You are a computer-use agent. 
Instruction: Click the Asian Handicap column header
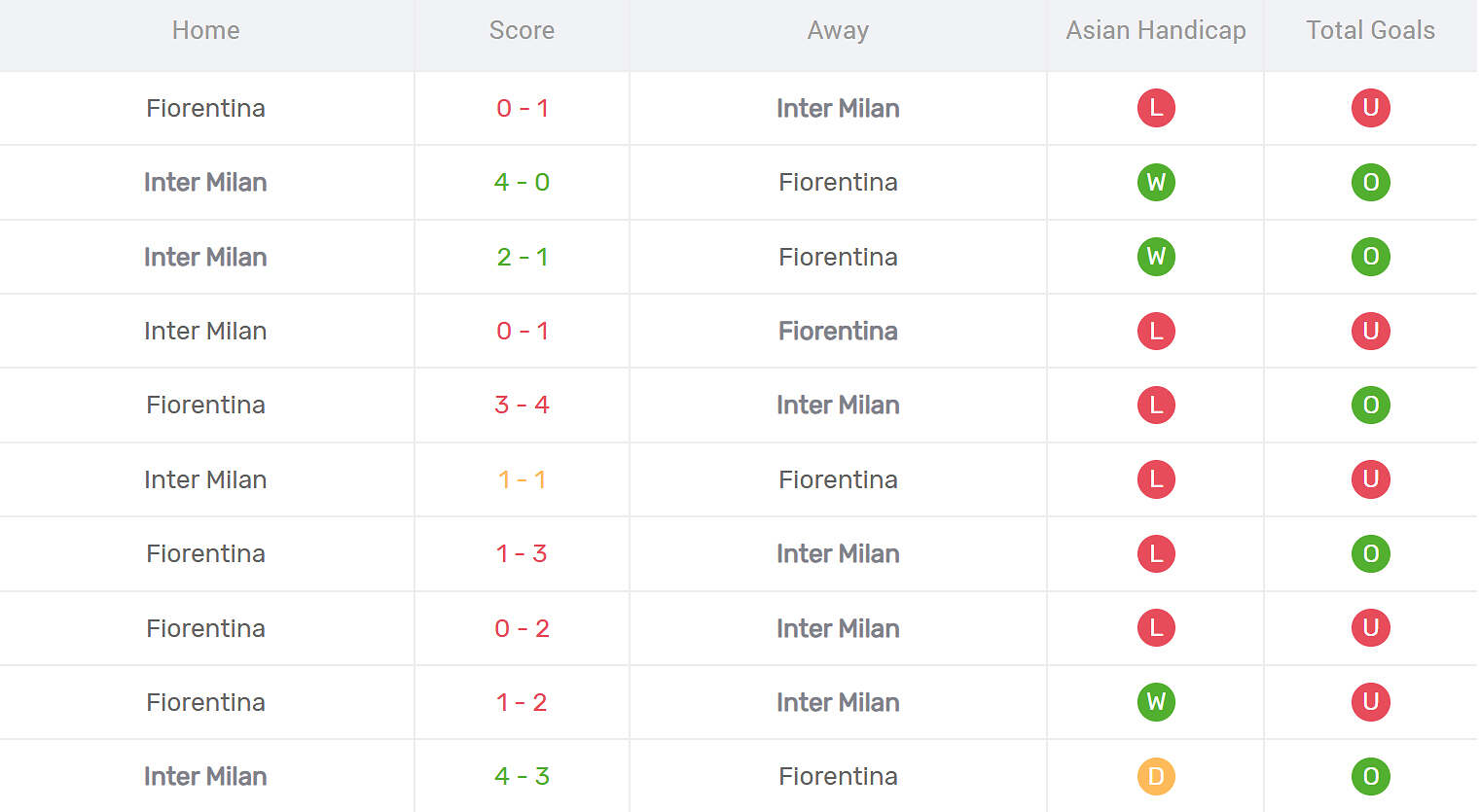click(x=1156, y=30)
